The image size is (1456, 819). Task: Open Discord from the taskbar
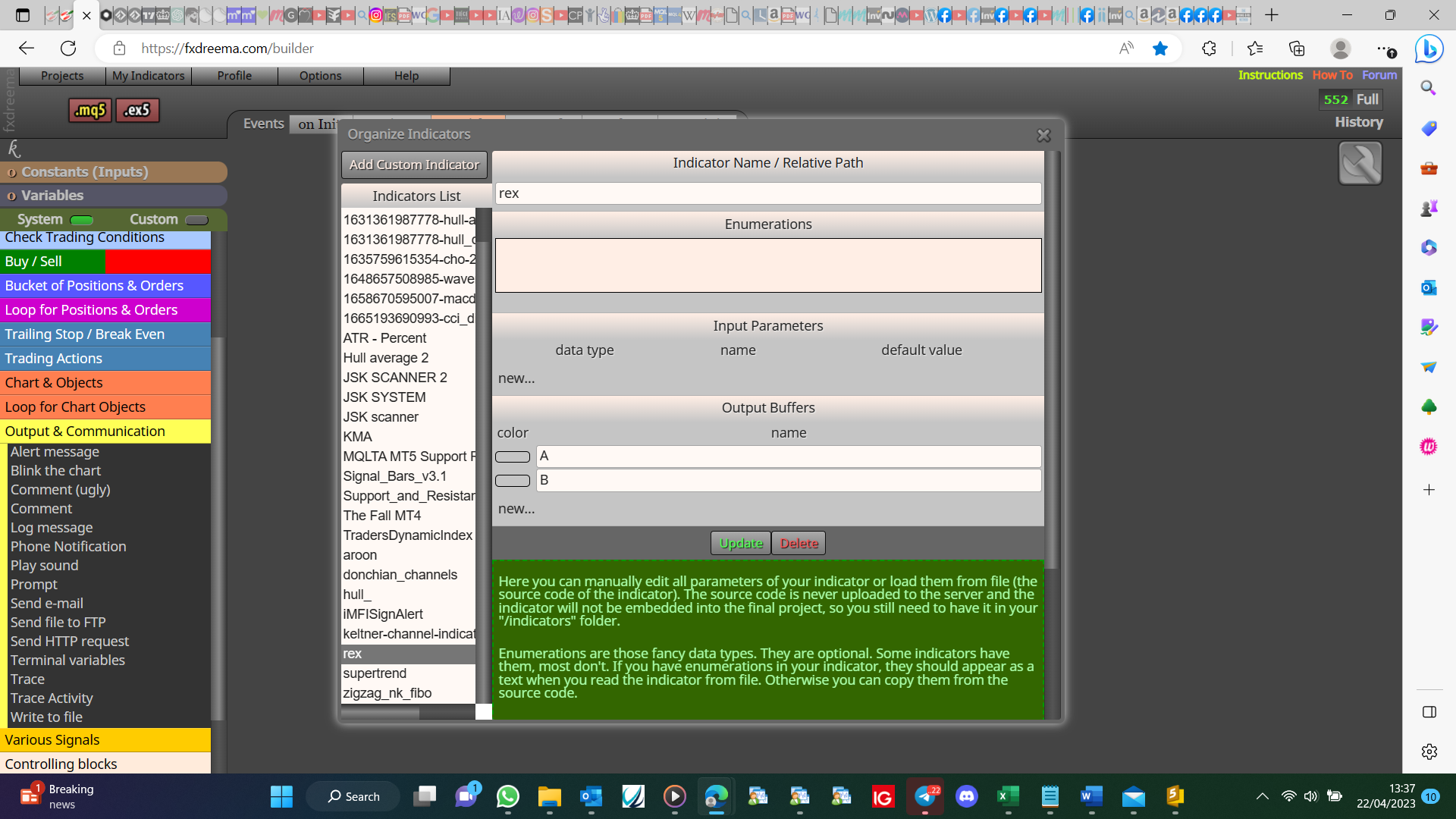[966, 796]
